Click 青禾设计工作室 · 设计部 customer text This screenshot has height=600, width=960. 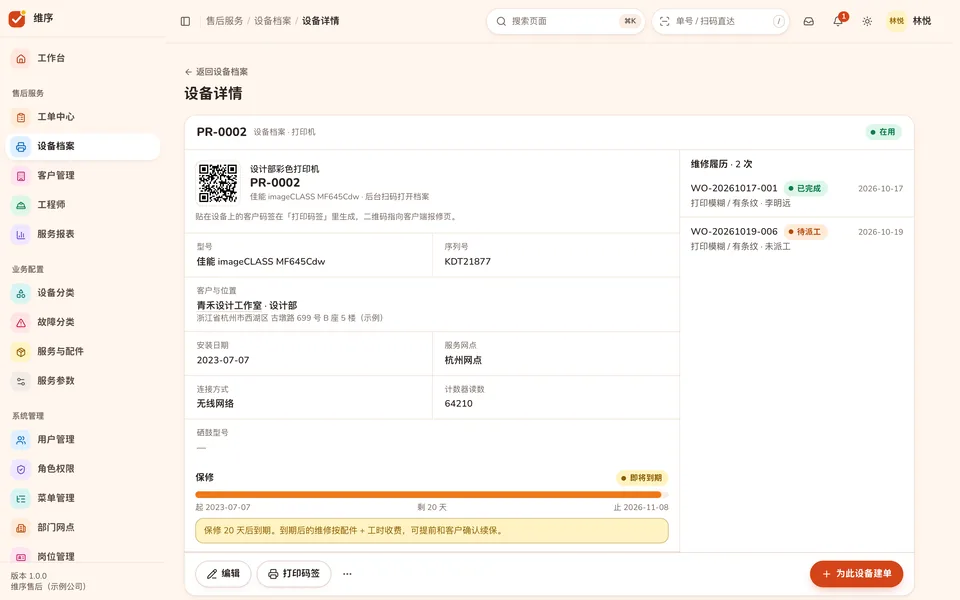click(247, 305)
